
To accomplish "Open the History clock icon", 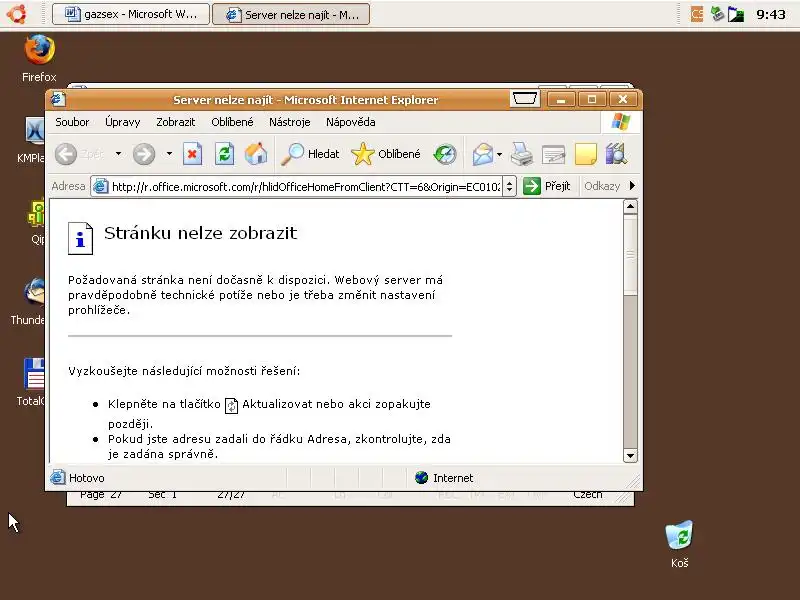I will [445, 154].
